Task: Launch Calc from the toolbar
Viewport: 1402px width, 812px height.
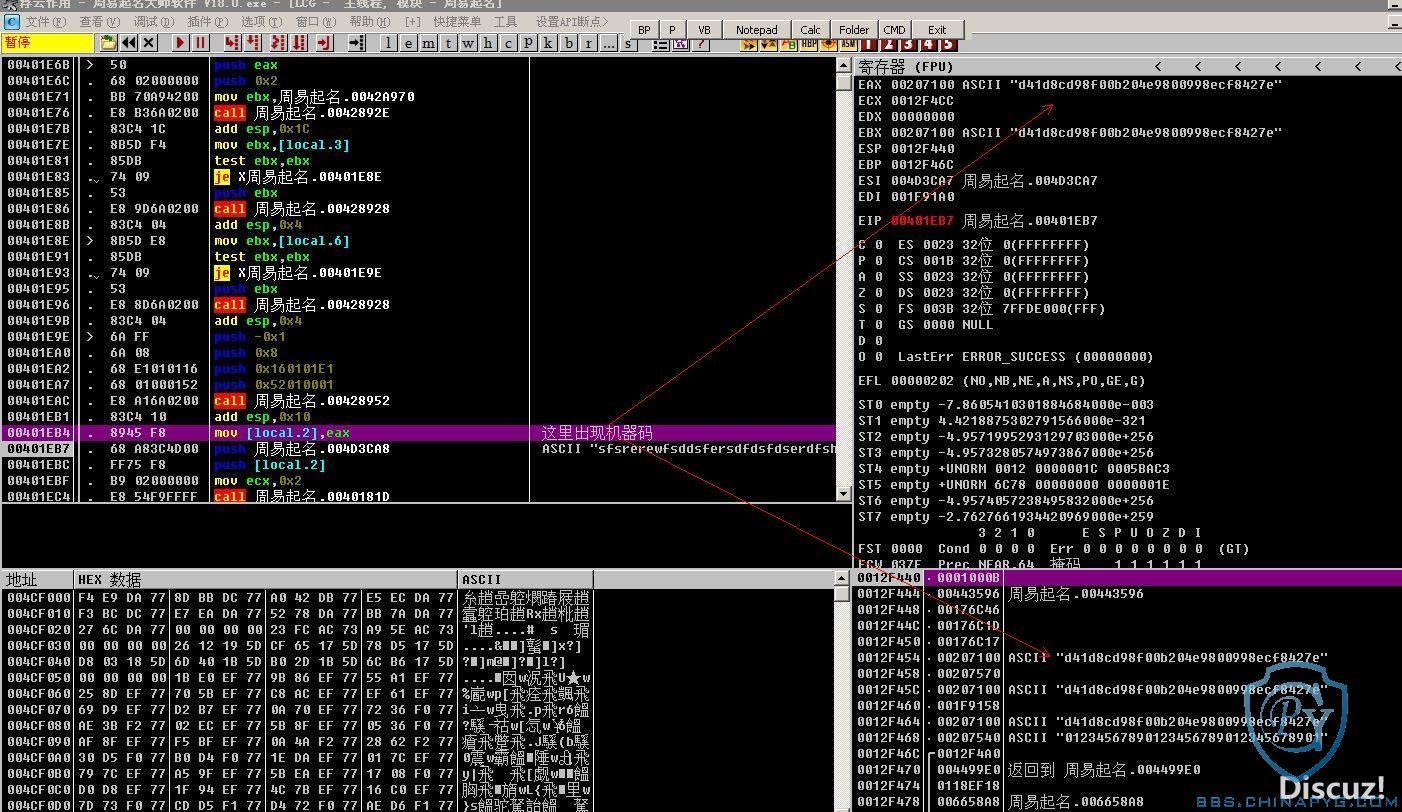Action: pos(811,30)
